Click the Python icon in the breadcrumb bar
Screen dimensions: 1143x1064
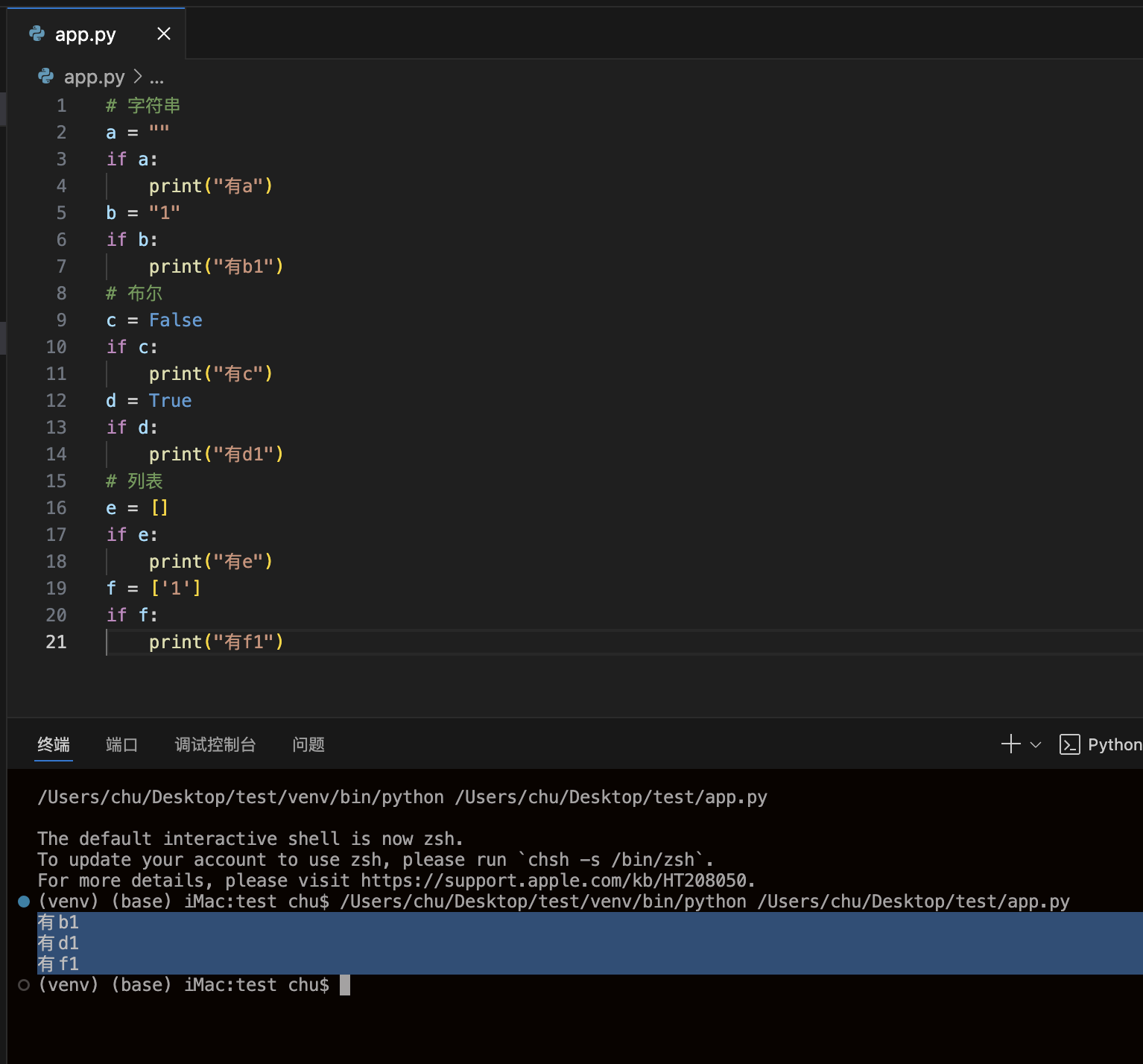tap(46, 76)
